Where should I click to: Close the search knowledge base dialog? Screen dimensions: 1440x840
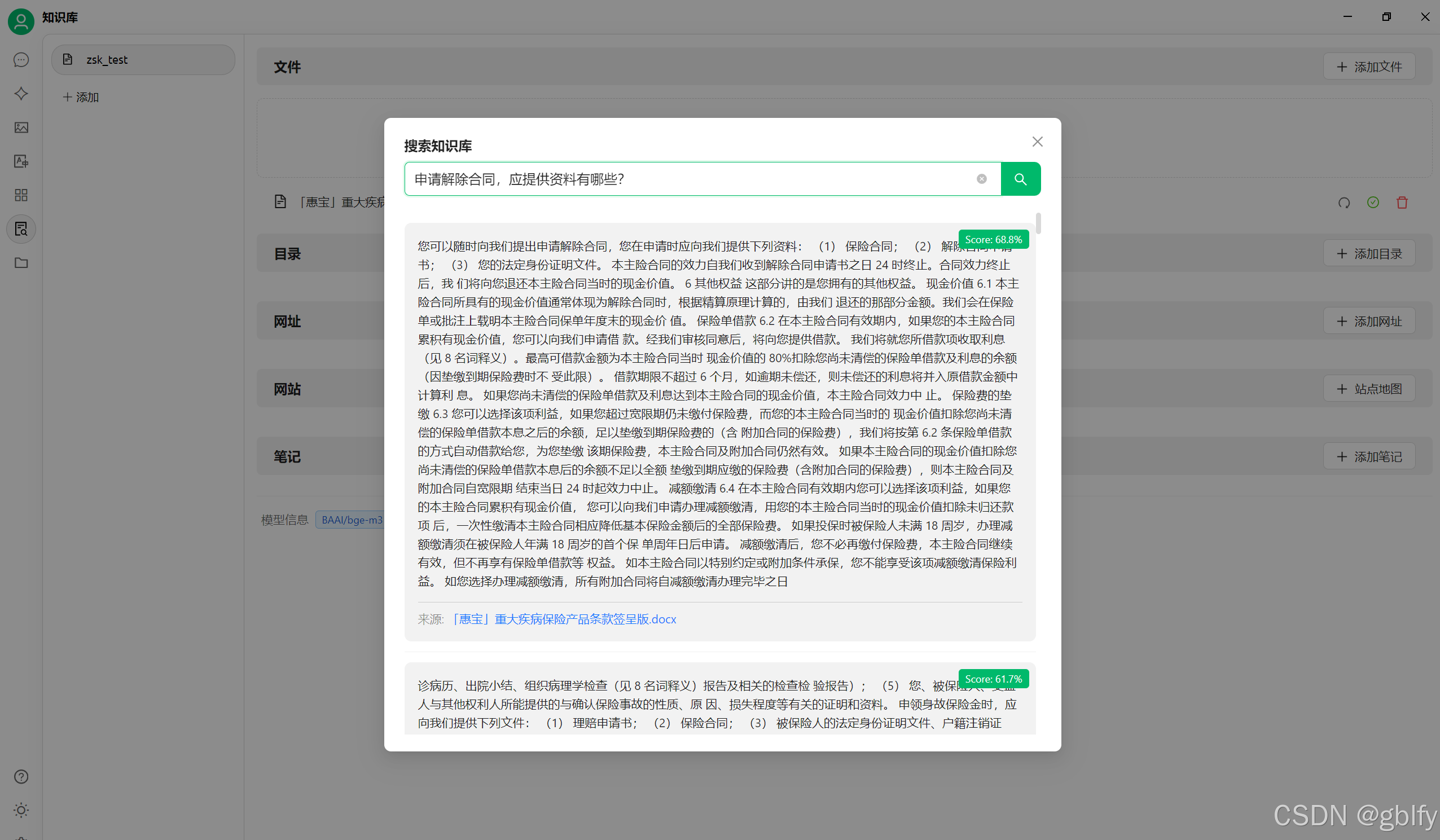coord(1037,141)
